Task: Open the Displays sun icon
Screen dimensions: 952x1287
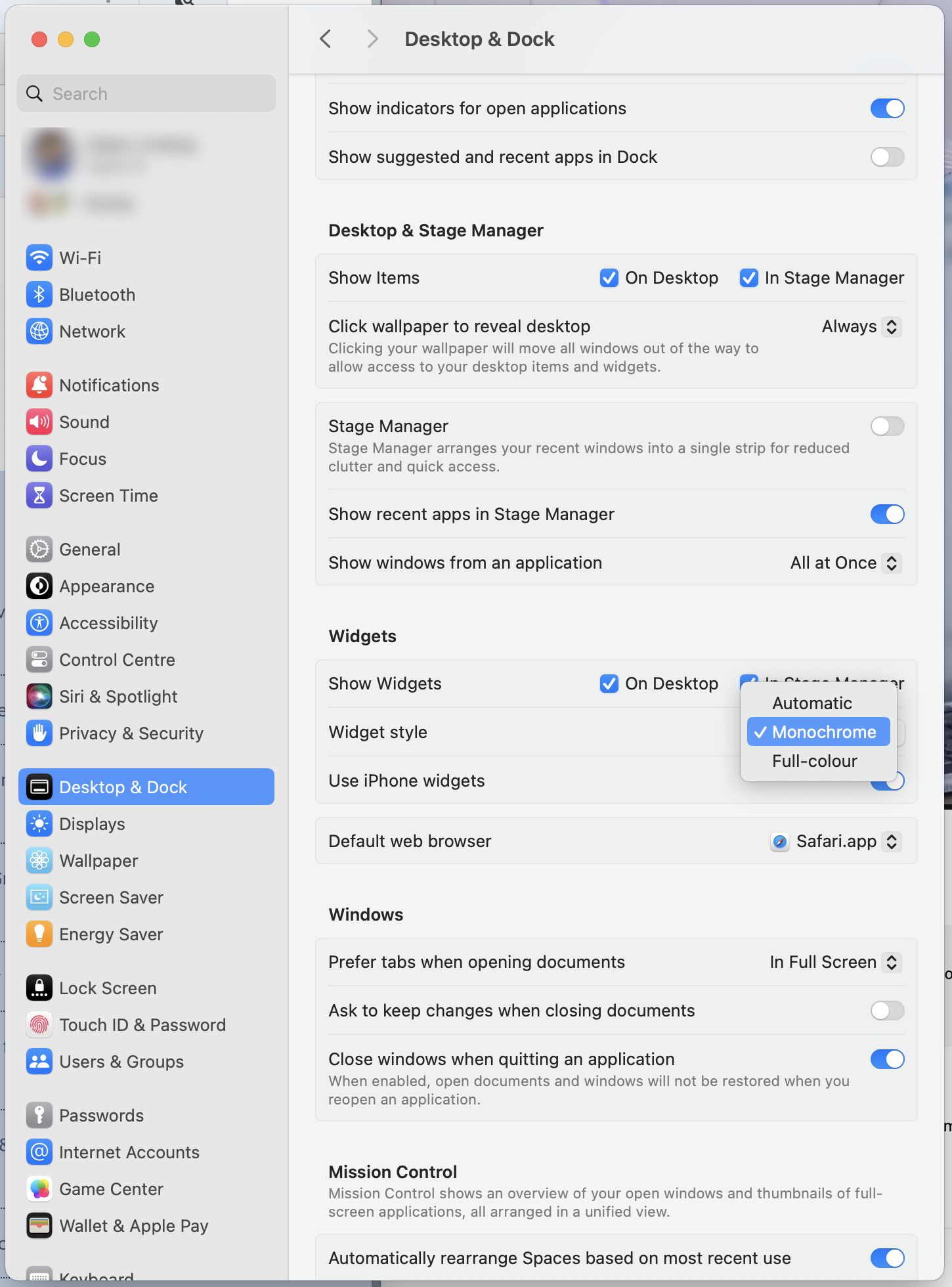Action: coord(39,823)
